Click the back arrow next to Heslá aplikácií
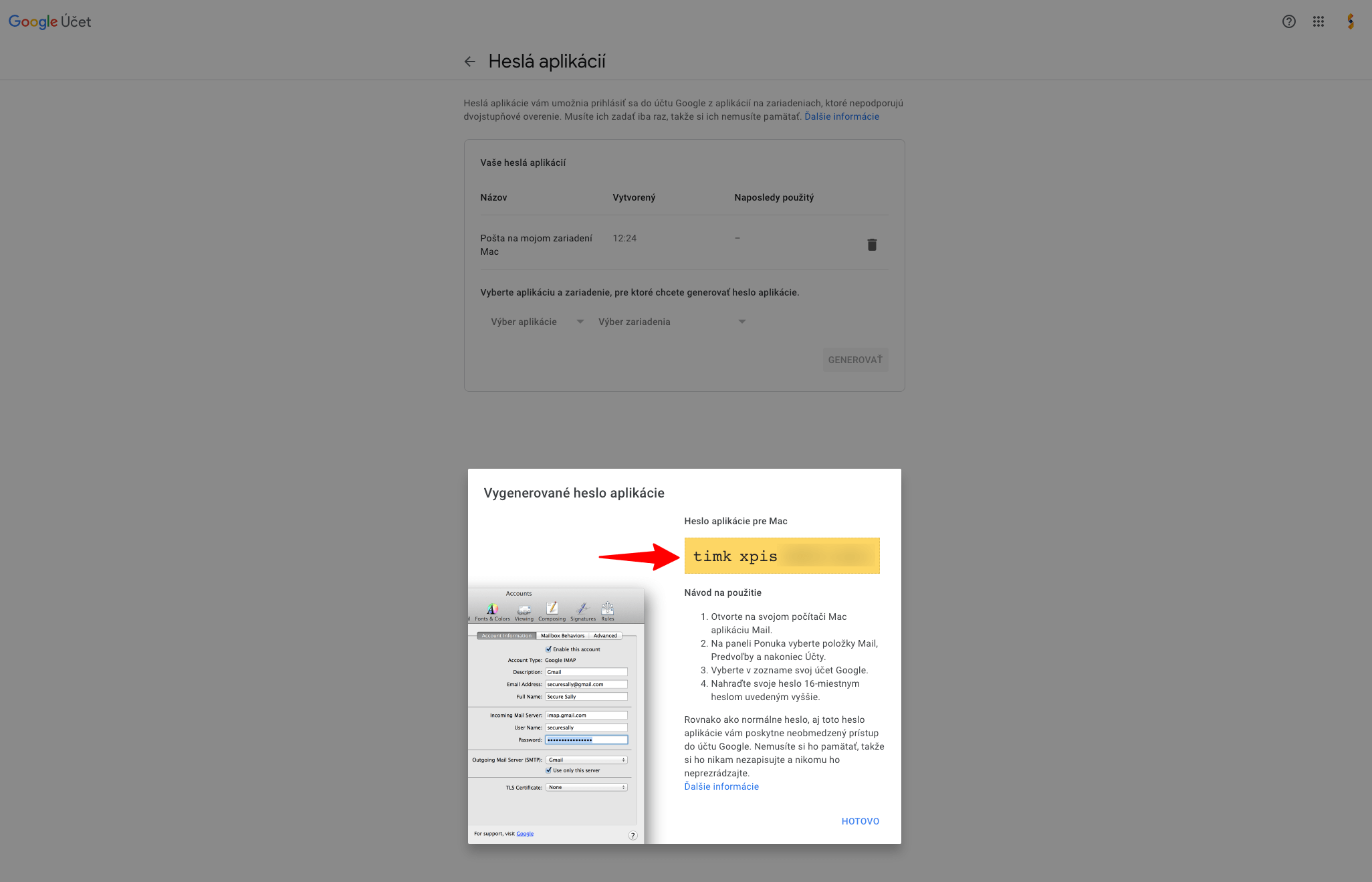Screen dimensions: 1372x882 [x=469, y=62]
